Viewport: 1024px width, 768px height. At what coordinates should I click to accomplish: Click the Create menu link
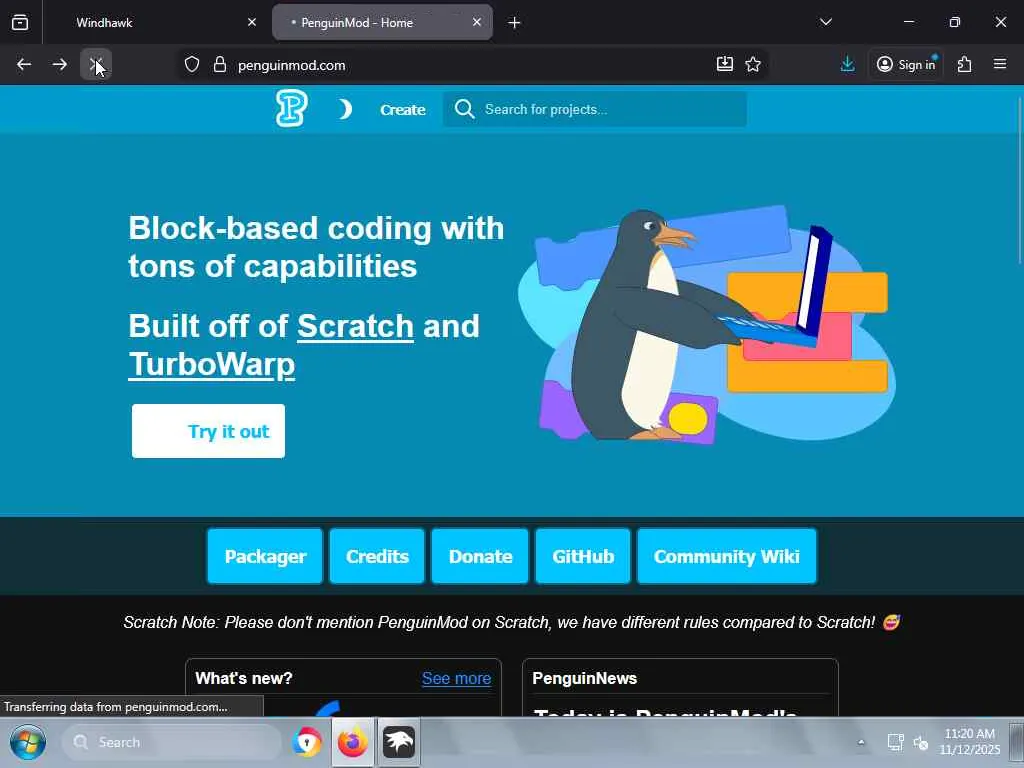402,110
